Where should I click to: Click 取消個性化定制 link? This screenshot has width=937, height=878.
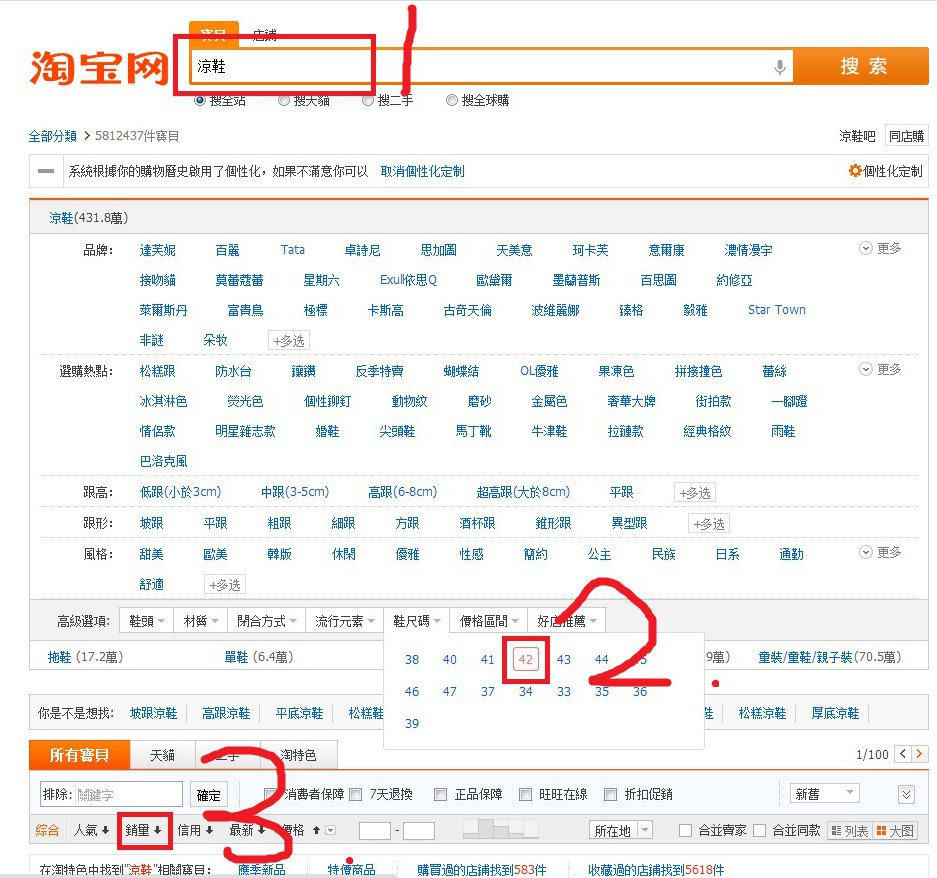(422, 172)
